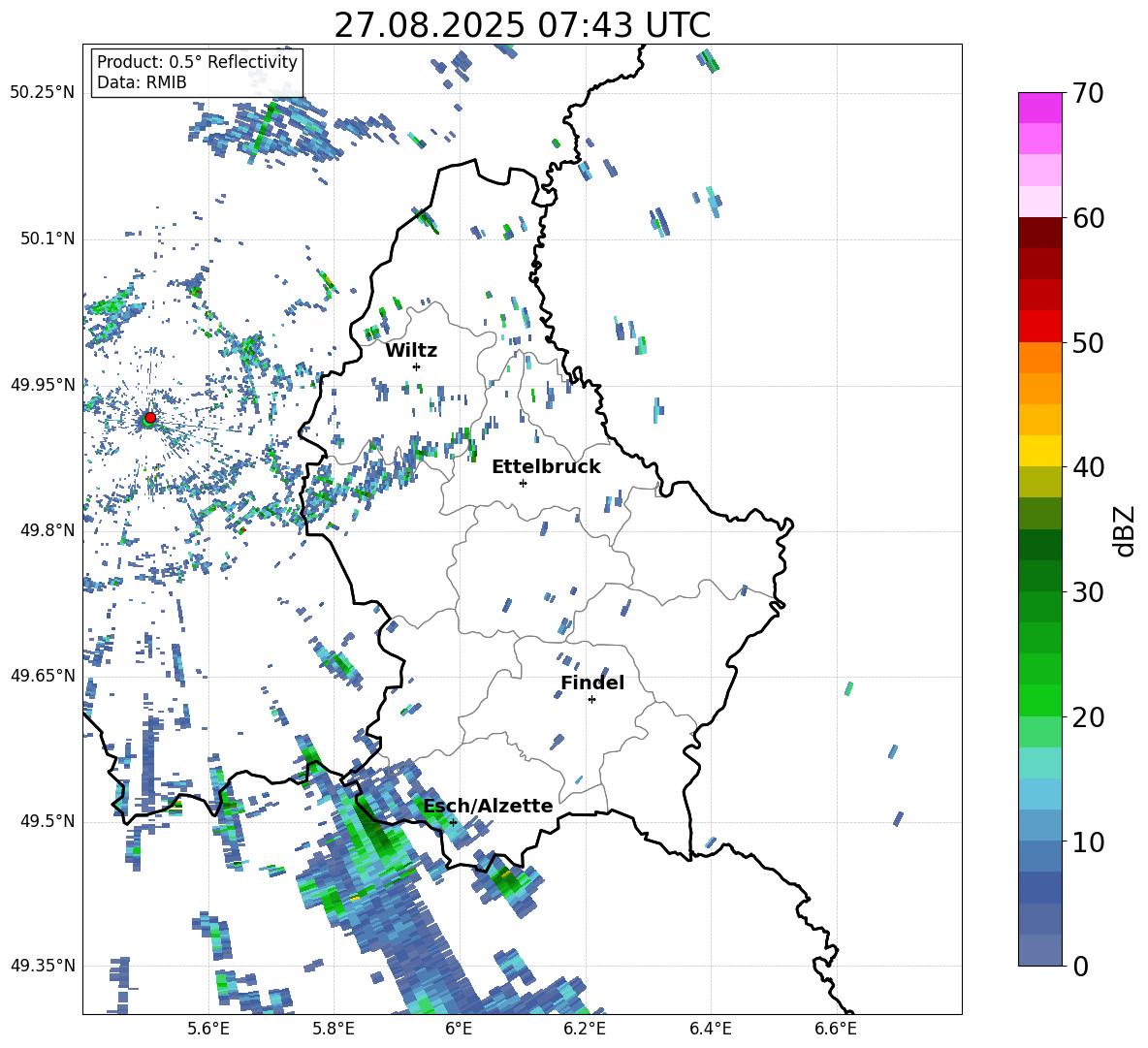The height and width of the screenshot is (1048, 1148).
Task: Click the red radar site marker
Action: click(x=150, y=417)
